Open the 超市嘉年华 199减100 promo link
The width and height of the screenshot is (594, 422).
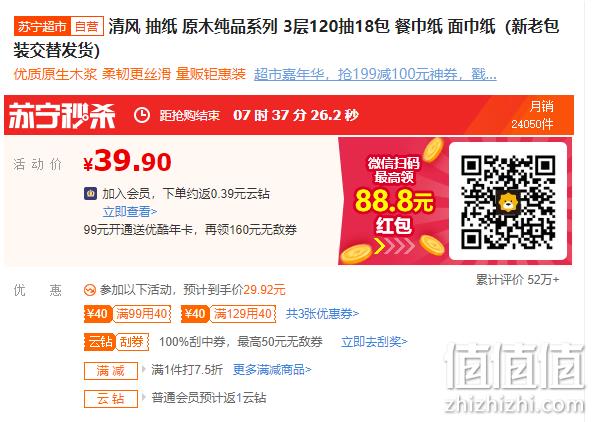click(375, 74)
